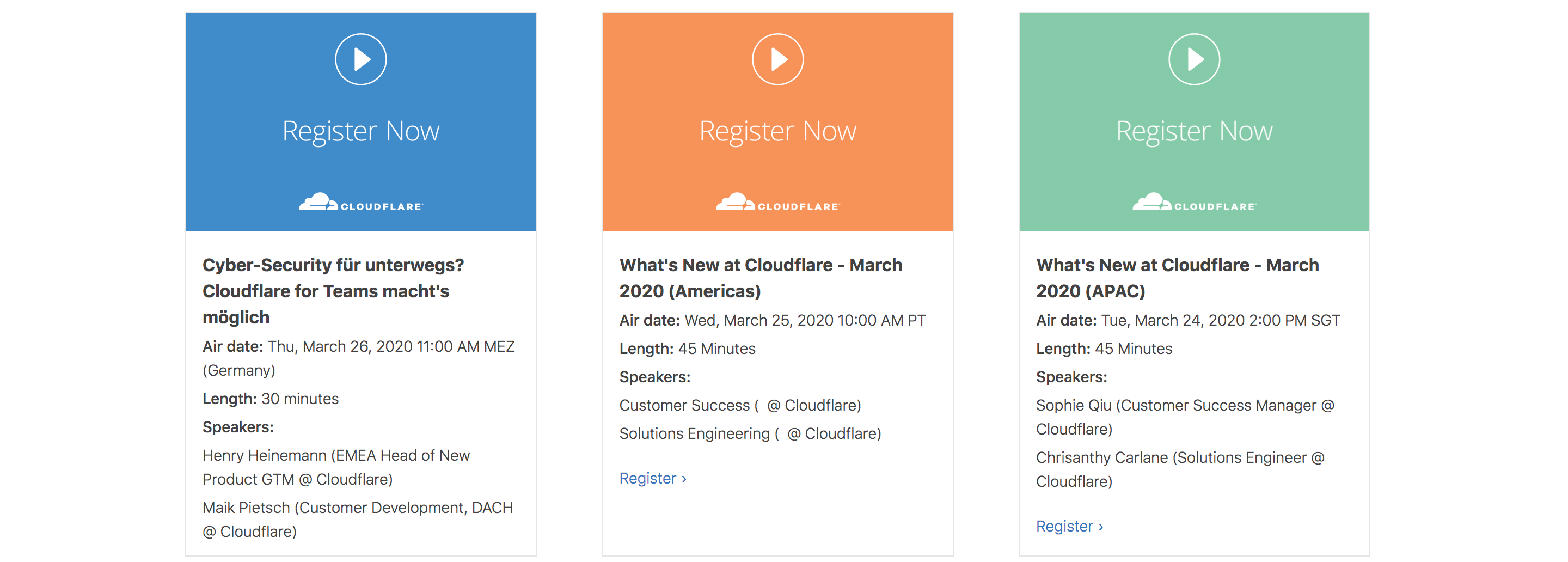Viewport: 1568px width, 562px height.
Task: Open title 'What's New at Cloudflare - March 2020 (APAC)'
Action: [1178, 278]
